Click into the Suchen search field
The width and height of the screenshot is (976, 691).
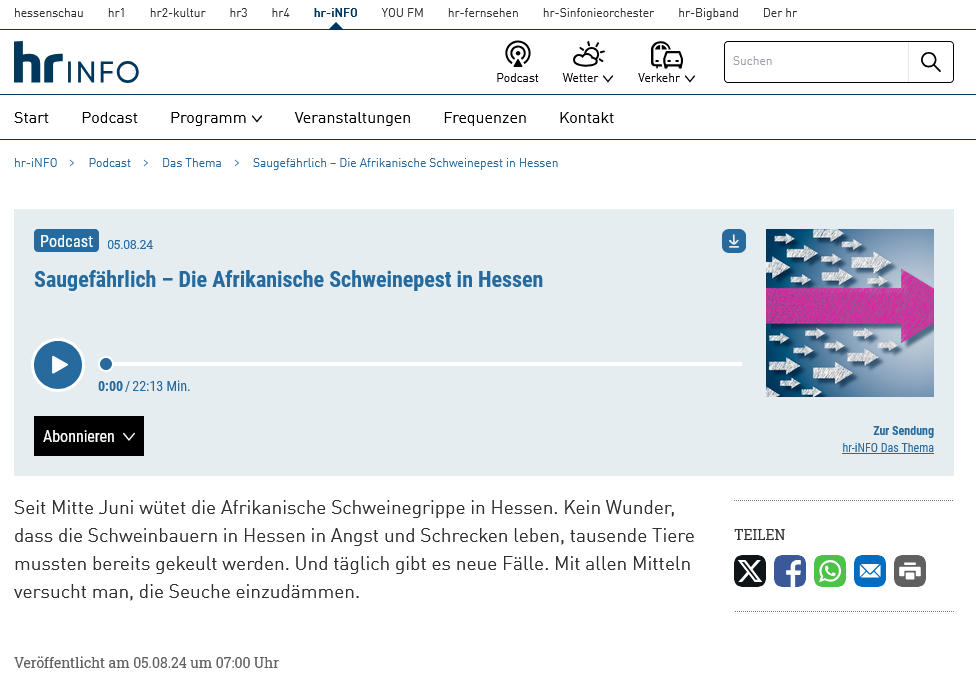pos(816,62)
